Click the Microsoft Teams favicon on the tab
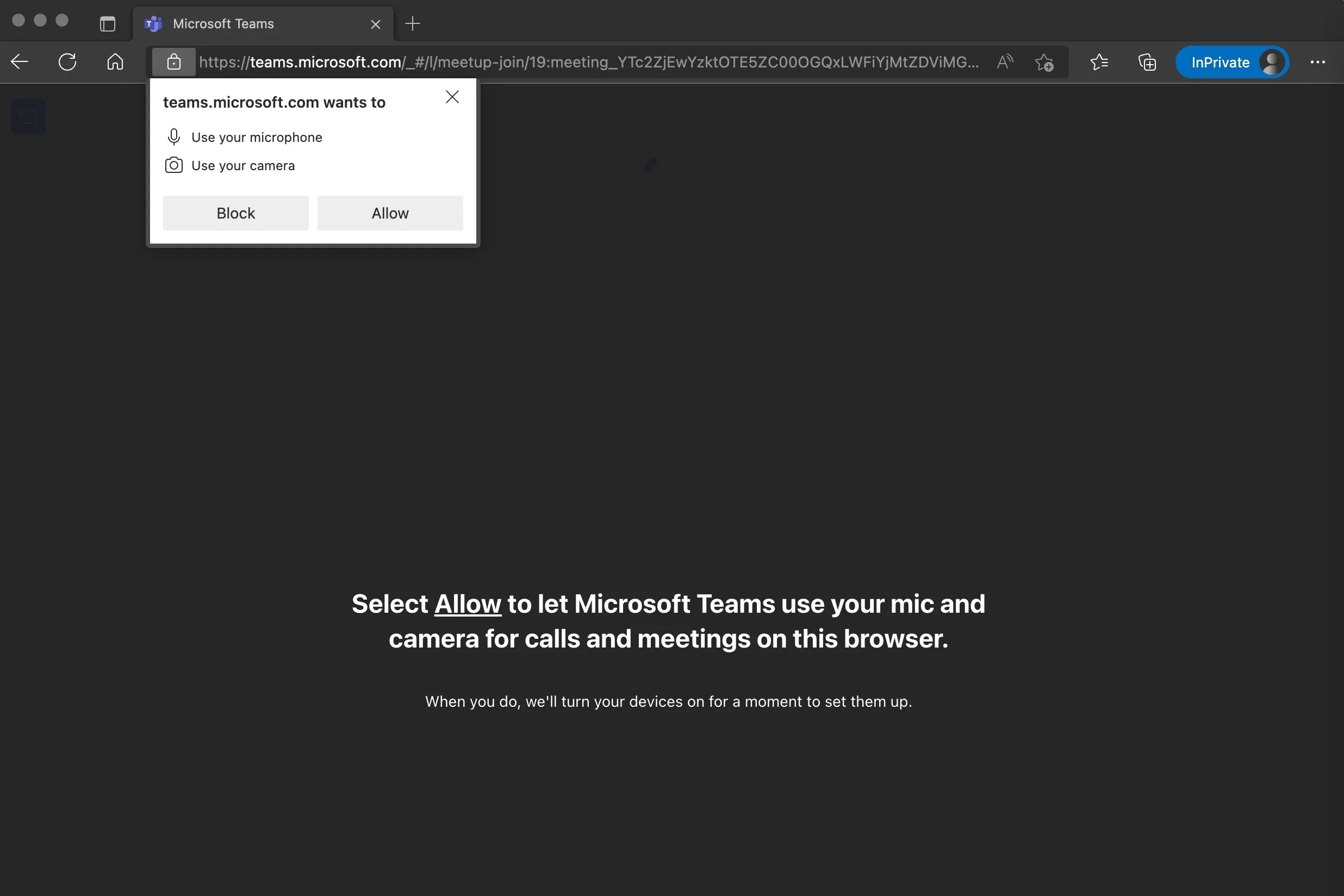 pos(153,23)
